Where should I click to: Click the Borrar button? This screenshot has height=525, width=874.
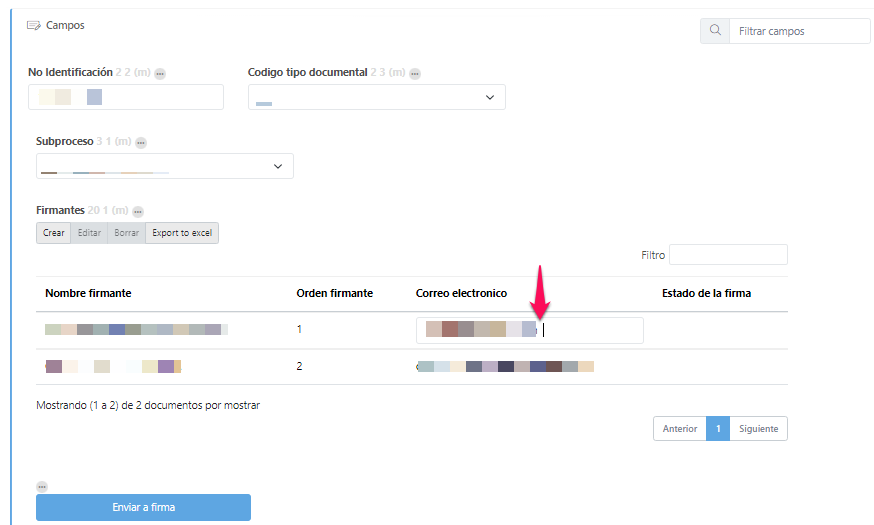pos(126,233)
